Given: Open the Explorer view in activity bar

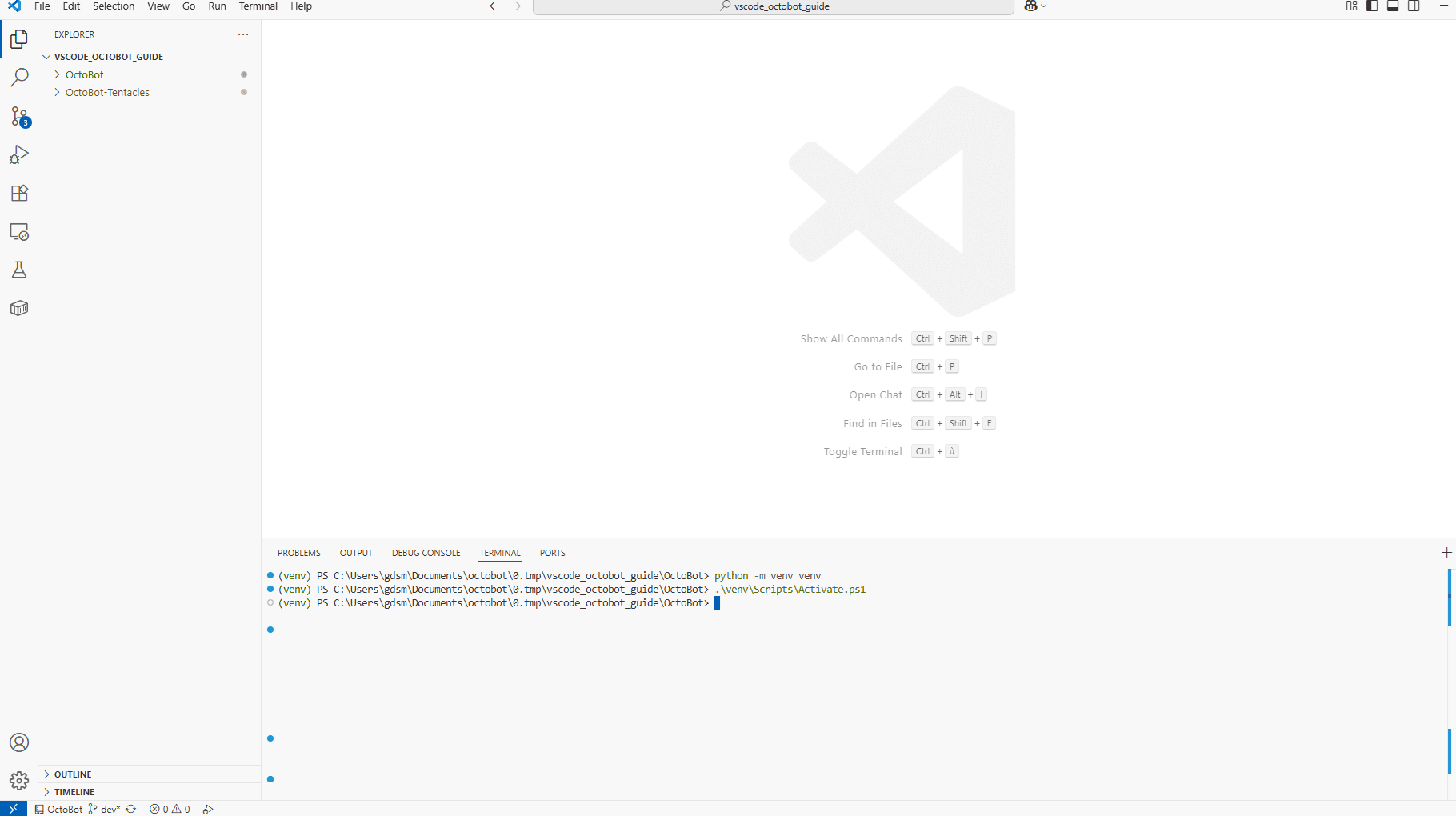Looking at the screenshot, I should pyautogui.click(x=19, y=39).
